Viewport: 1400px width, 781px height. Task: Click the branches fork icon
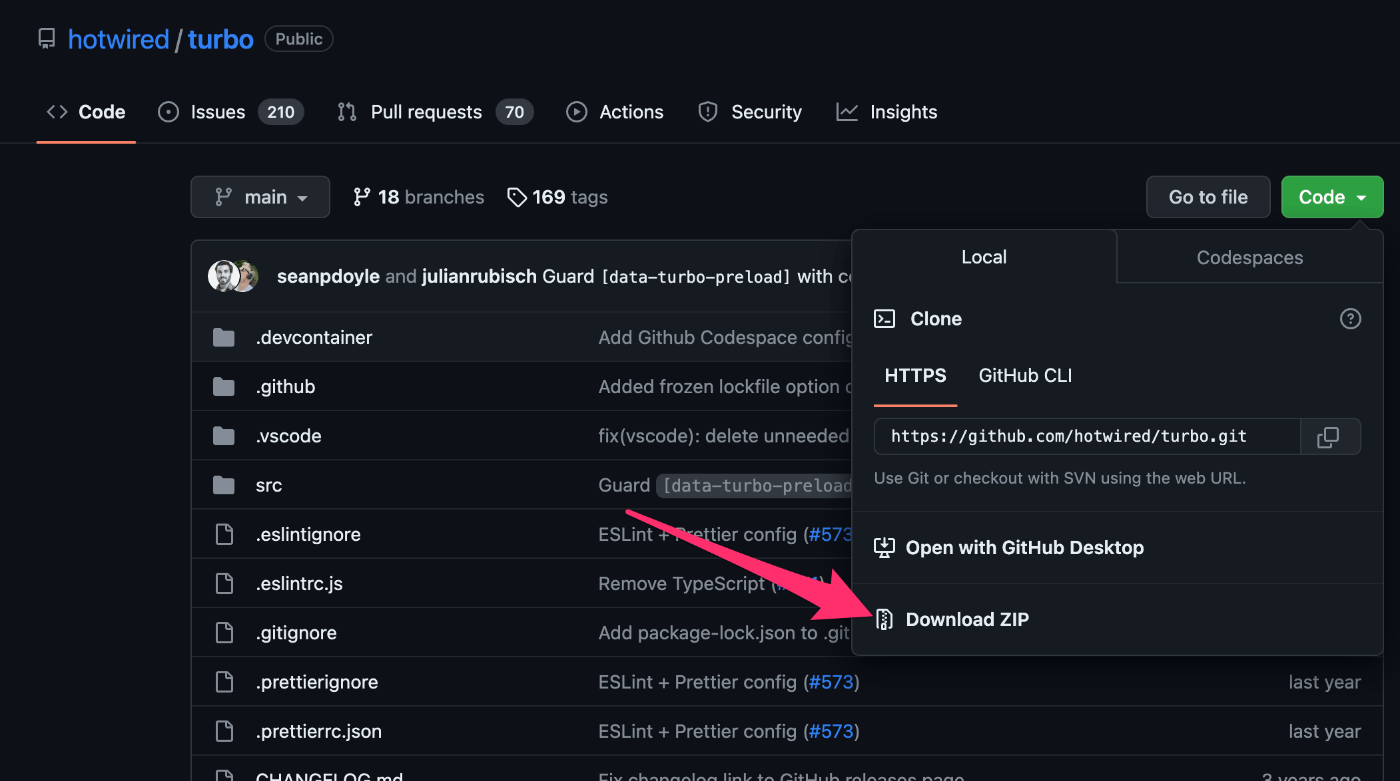tap(362, 197)
